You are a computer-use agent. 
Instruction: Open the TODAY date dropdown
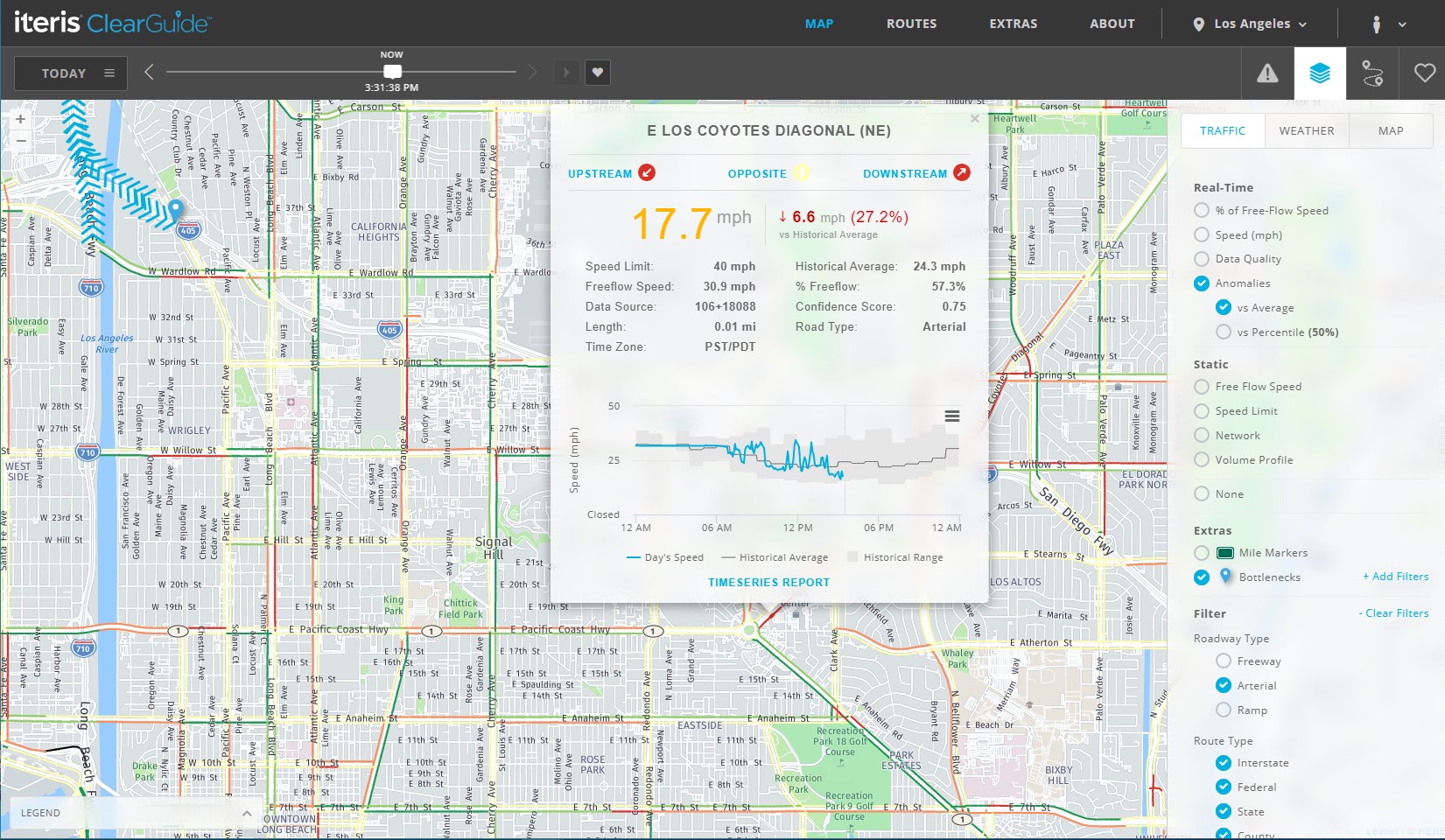point(71,73)
